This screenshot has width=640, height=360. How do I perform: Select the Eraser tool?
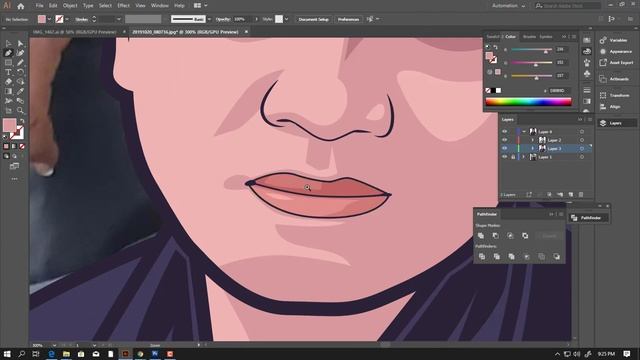coord(9,82)
